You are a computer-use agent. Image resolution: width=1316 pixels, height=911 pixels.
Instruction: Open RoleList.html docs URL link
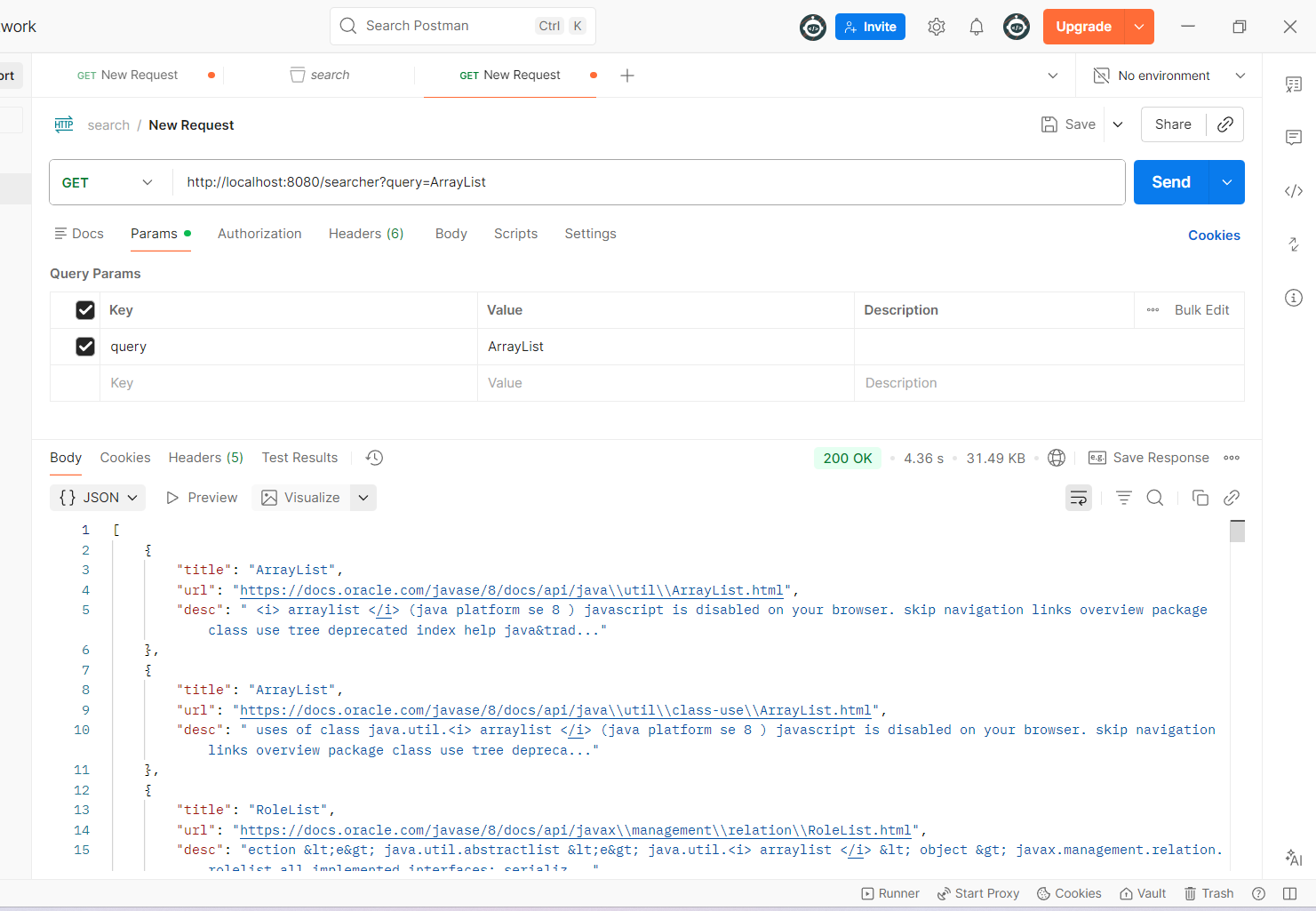(x=576, y=830)
